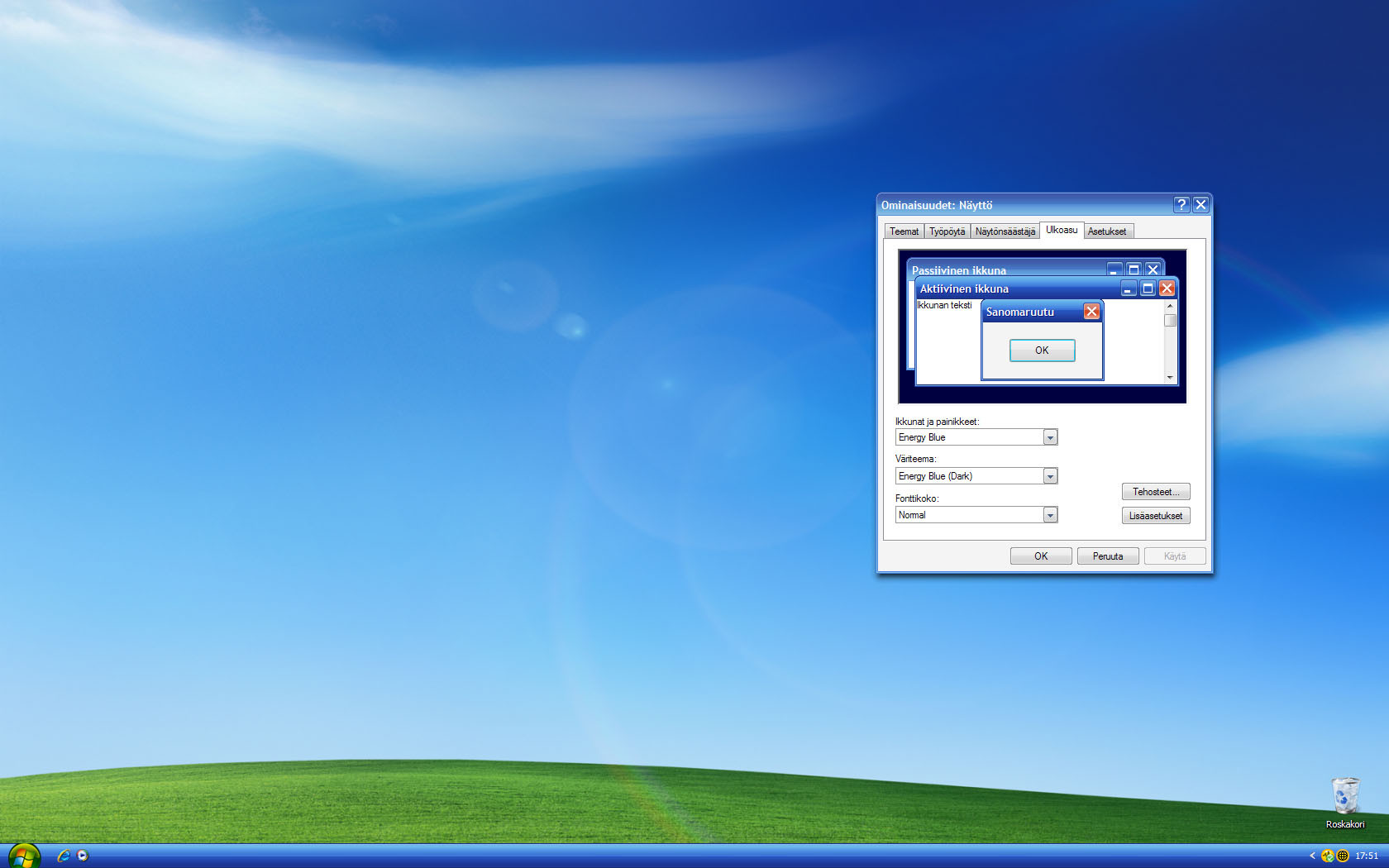Viewport: 1389px width, 868px height.
Task: Click the Aktiivinen ikkuna preview title
Action: coord(964,289)
